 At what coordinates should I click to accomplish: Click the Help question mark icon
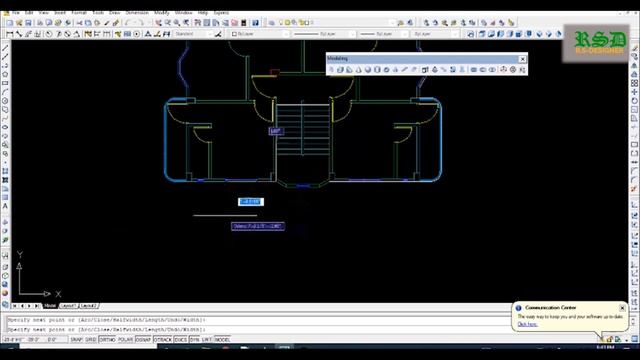256,23
